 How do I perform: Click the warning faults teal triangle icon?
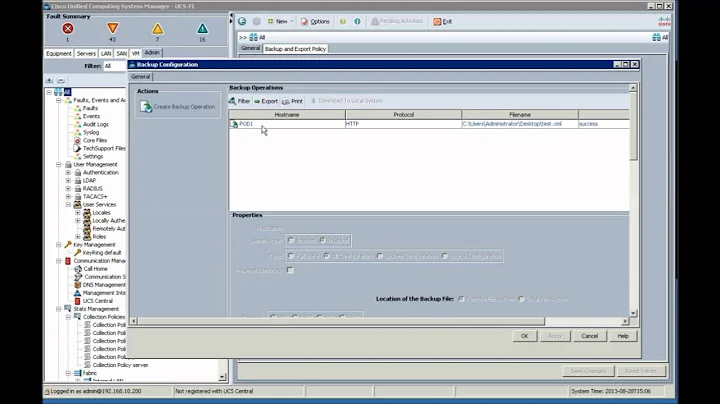[202, 29]
